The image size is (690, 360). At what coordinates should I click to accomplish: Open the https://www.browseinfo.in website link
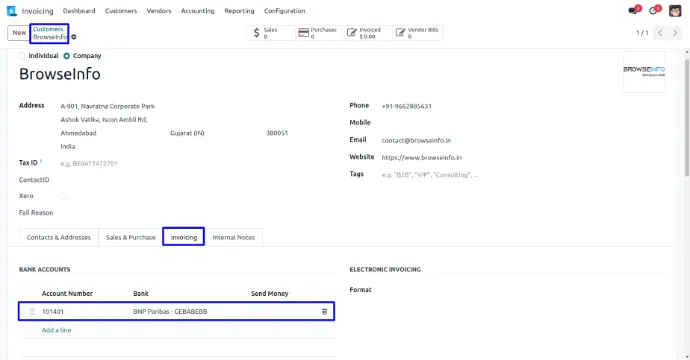422,158
